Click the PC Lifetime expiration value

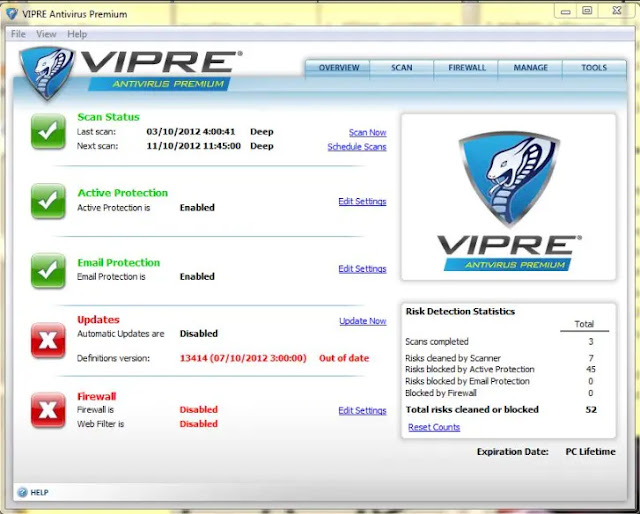(590, 452)
